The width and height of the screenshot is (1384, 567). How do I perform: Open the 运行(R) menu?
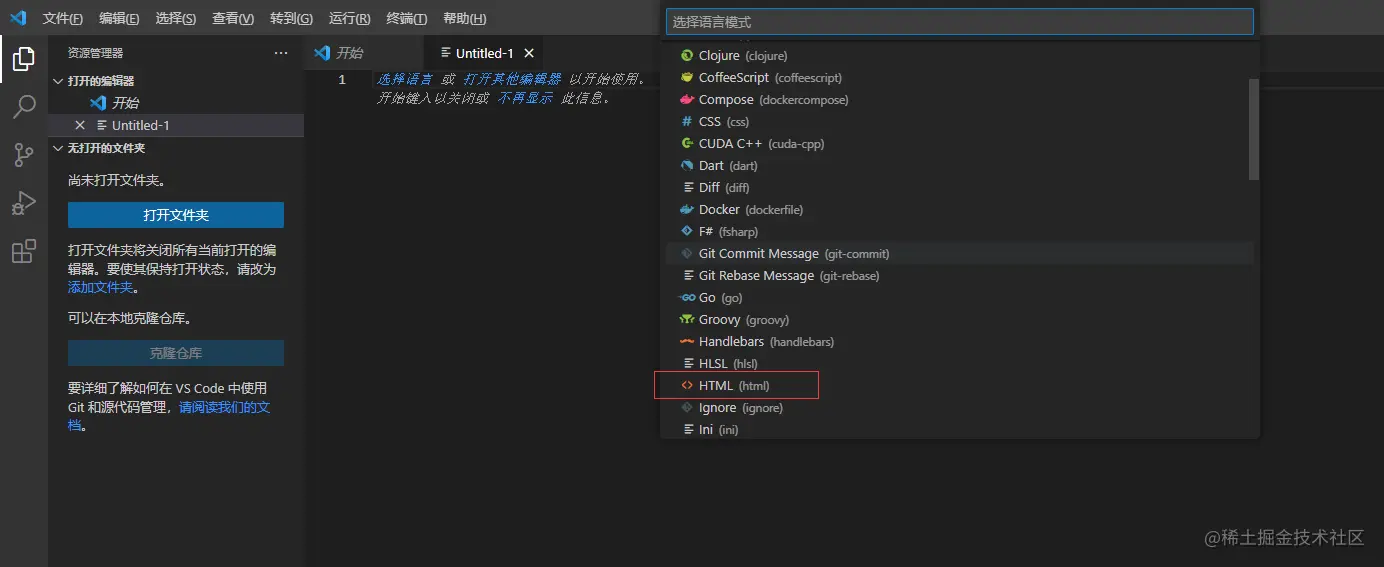click(x=349, y=19)
